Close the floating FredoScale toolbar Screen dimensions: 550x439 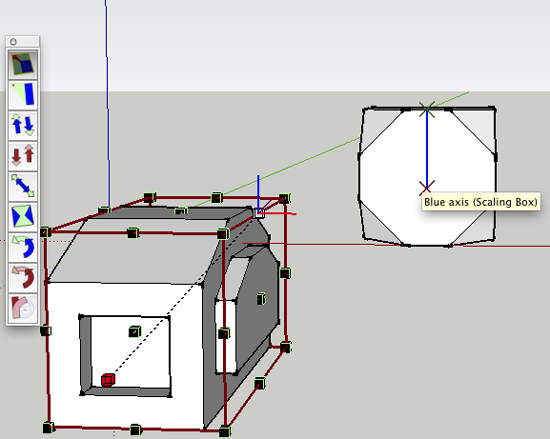(13, 42)
